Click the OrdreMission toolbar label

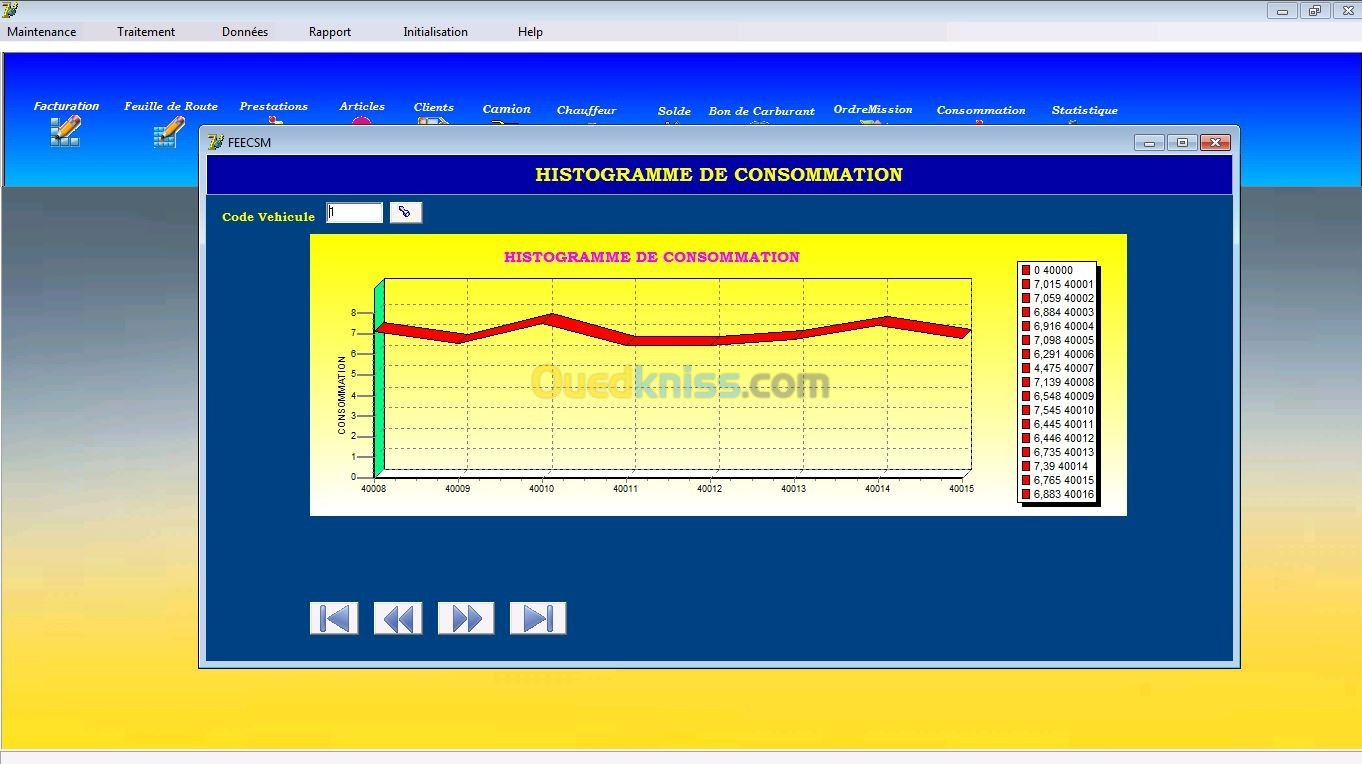pos(872,109)
